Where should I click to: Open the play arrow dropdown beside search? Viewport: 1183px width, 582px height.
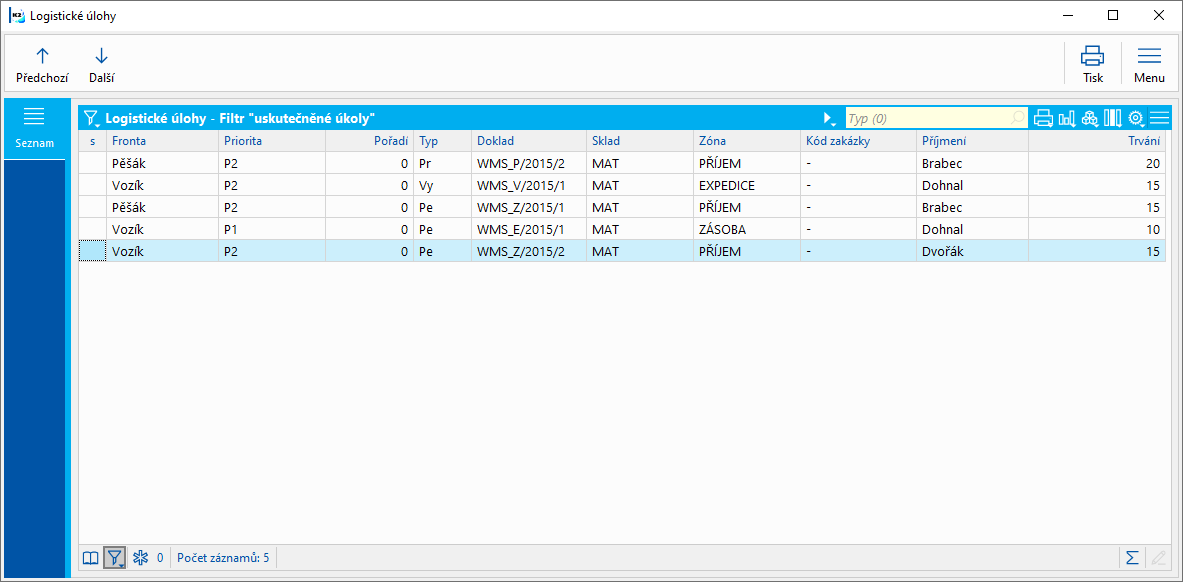point(829,119)
